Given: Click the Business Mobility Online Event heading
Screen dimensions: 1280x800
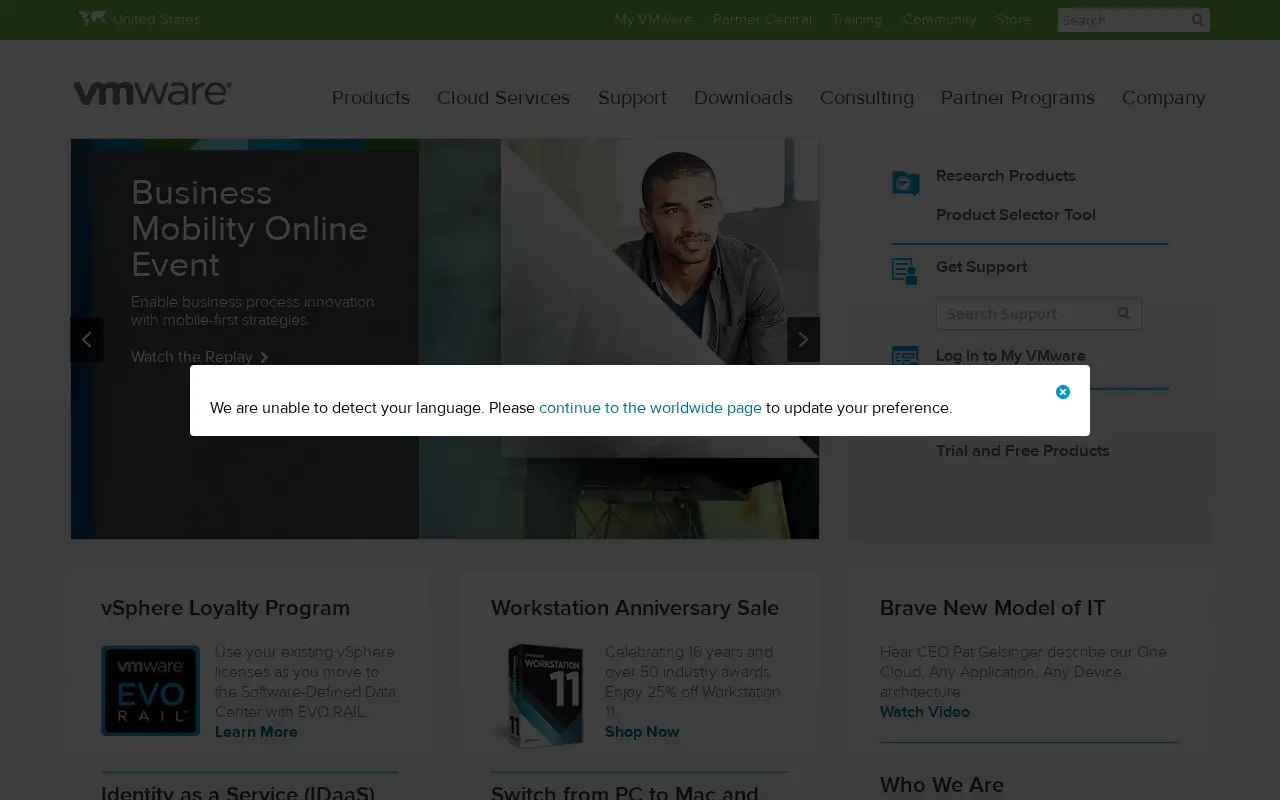Looking at the screenshot, I should click(x=250, y=228).
